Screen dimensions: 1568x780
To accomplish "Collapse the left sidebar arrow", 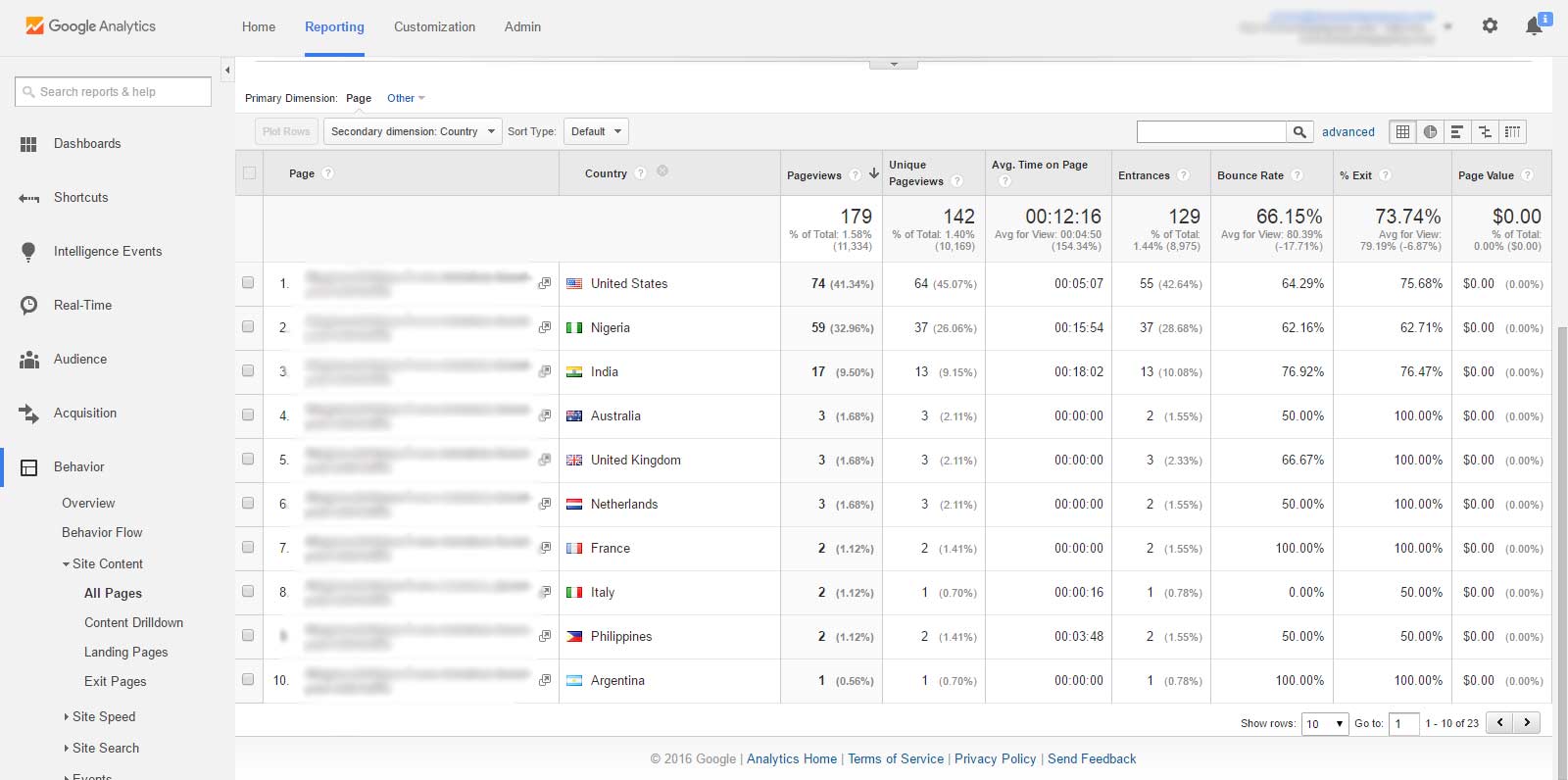I will [x=227, y=71].
